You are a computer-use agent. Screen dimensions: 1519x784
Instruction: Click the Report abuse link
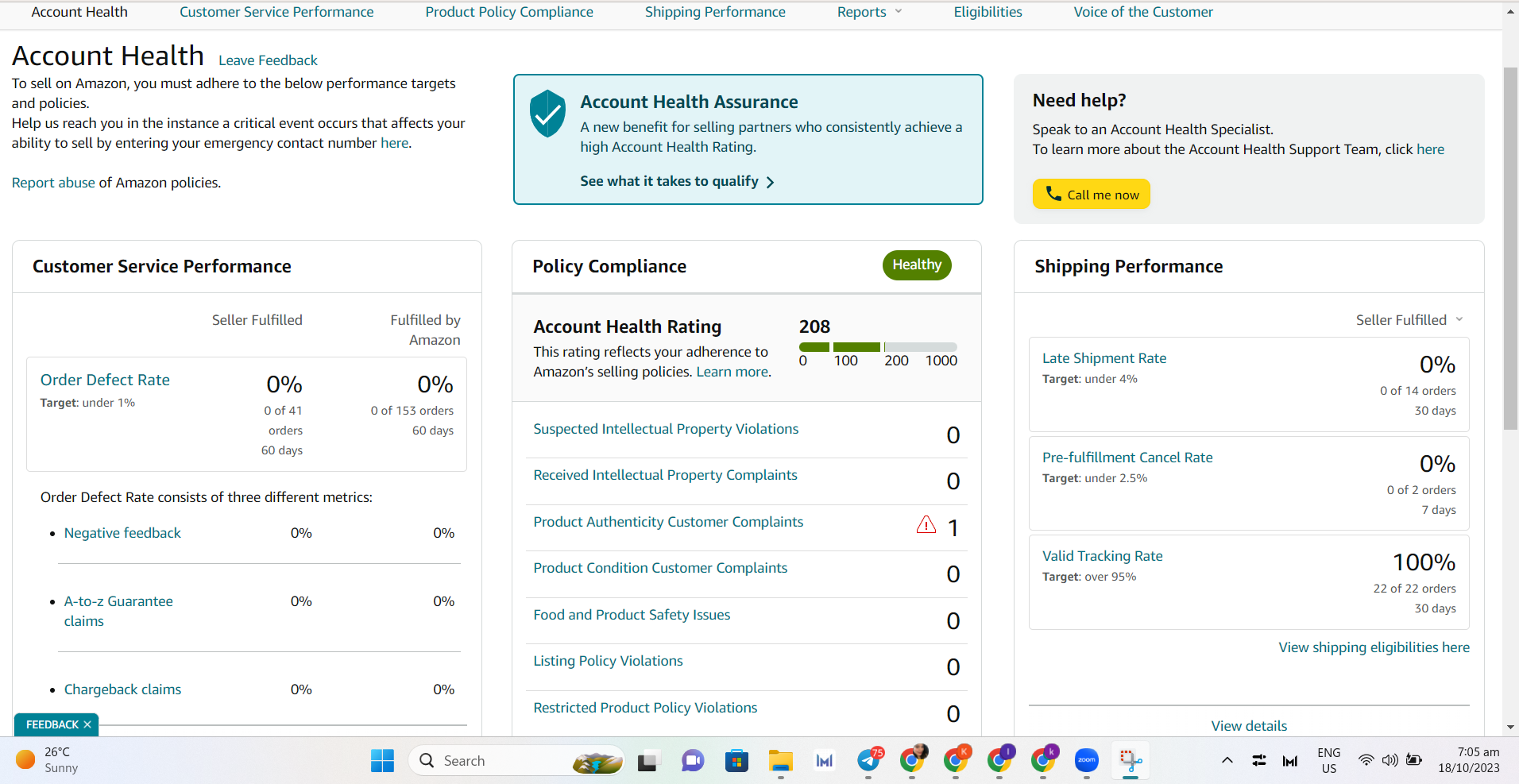pyautogui.click(x=53, y=183)
